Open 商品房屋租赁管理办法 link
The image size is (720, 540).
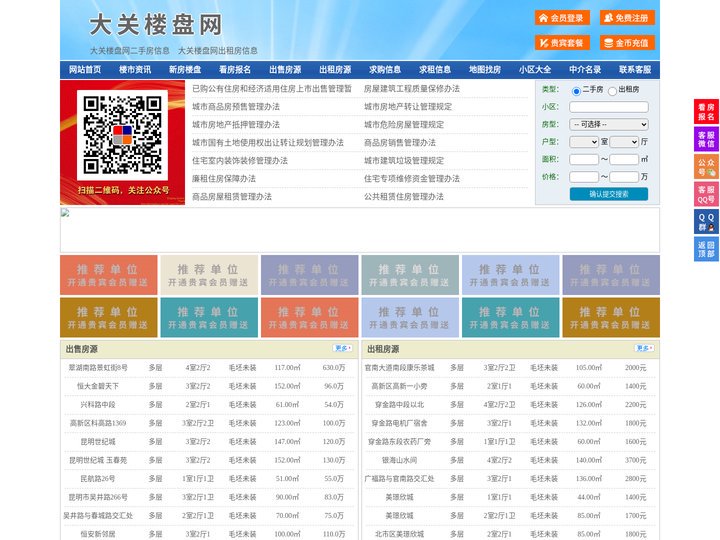pos(232,197)
